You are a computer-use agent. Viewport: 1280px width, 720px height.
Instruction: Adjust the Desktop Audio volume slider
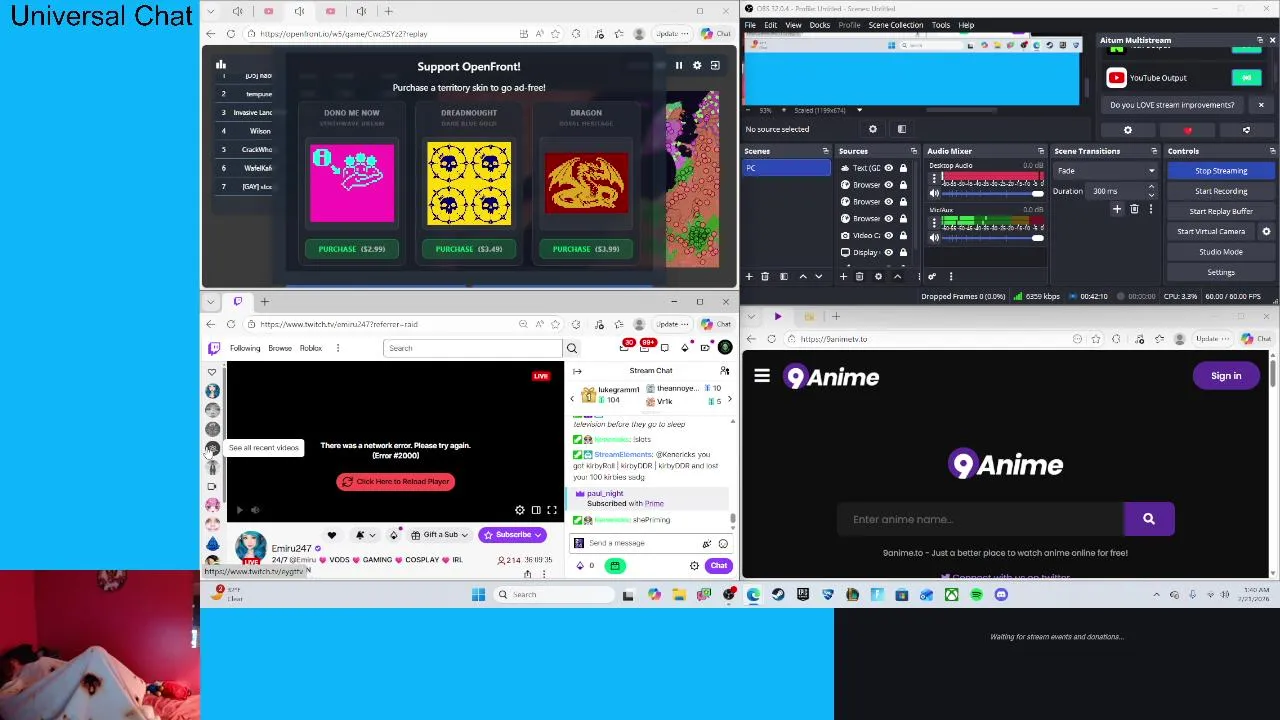click(x=992, y=194)
